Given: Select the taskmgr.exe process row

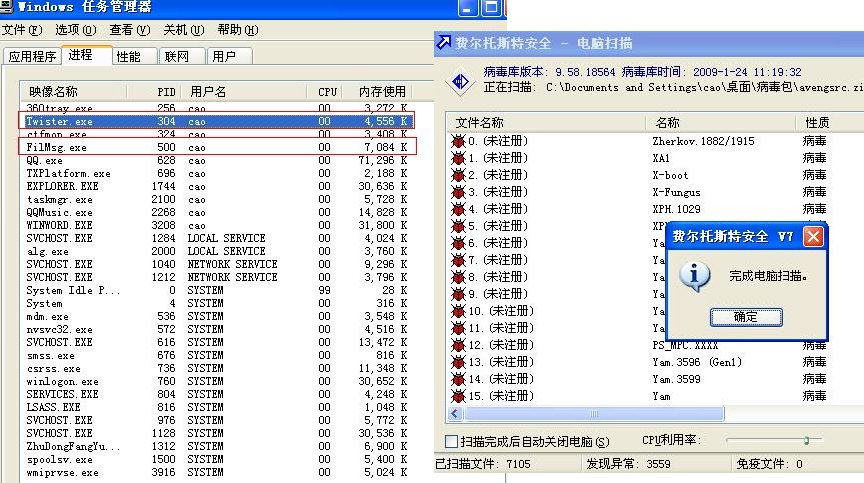Looking at the screenshot, I should [217, 199].
